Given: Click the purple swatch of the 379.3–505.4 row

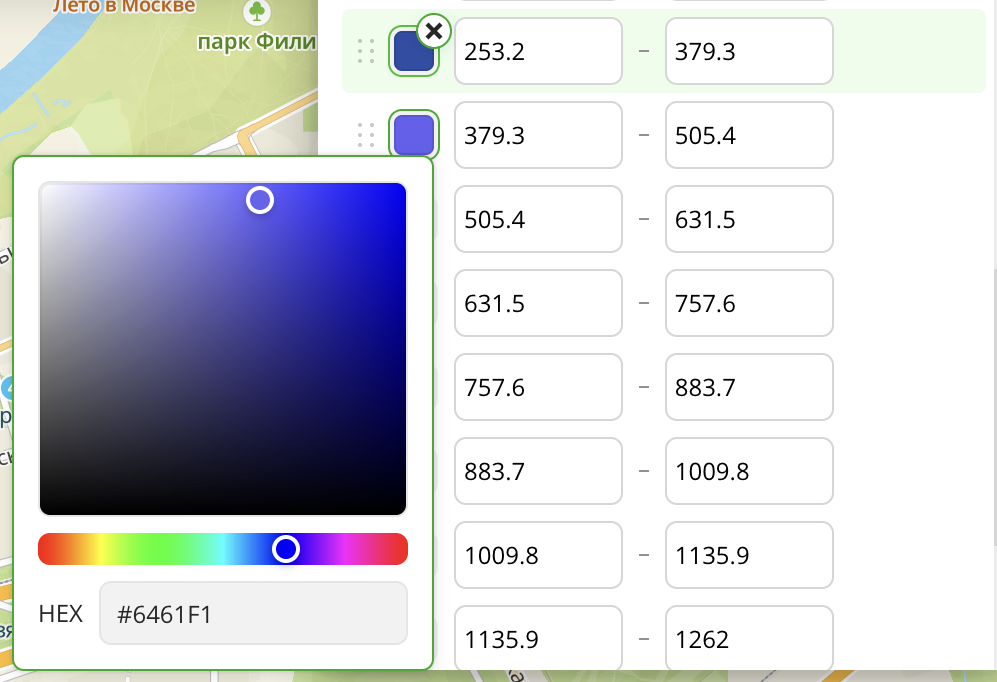Looking at the screenshot, I should point(414,135).
